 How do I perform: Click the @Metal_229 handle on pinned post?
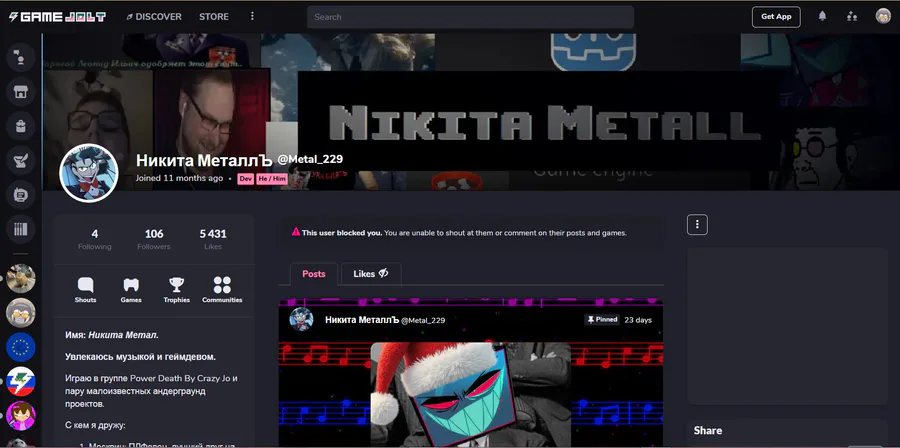[423, 320]
